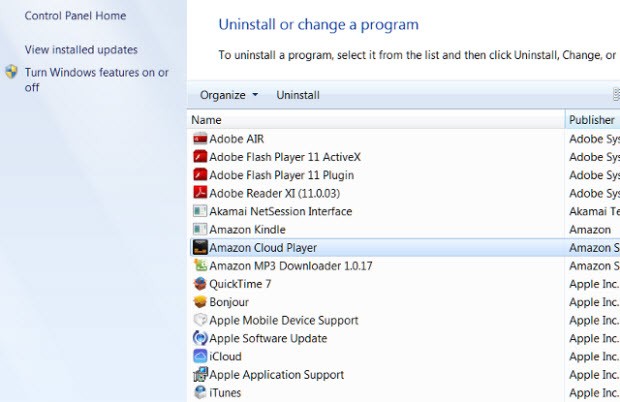Click the Apple Mobile Device Support icon
This screenshot has height=402, width=620.
[x=200, y=320]
